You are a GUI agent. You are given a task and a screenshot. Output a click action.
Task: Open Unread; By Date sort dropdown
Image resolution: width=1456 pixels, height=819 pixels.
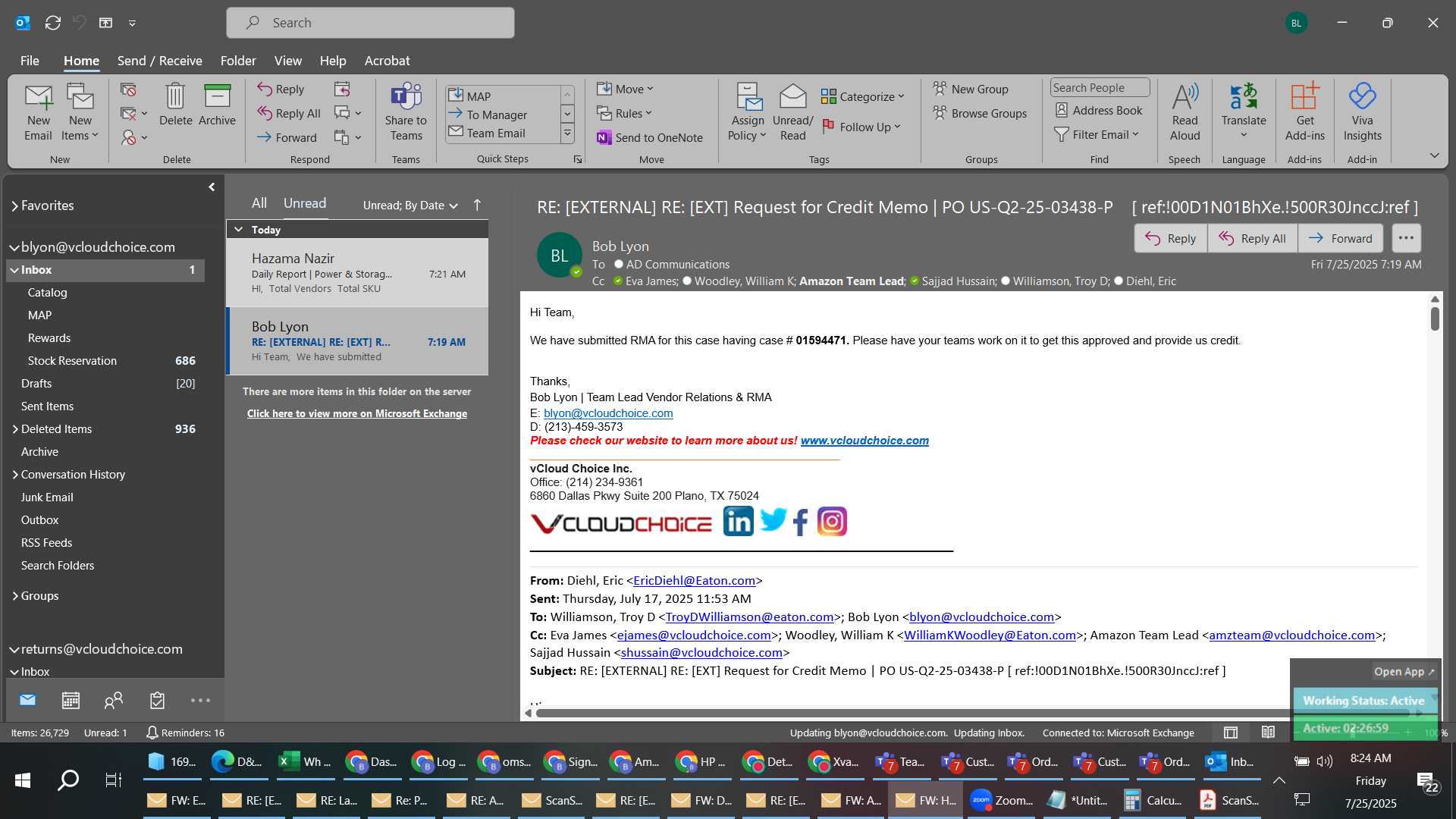point(410,206)
